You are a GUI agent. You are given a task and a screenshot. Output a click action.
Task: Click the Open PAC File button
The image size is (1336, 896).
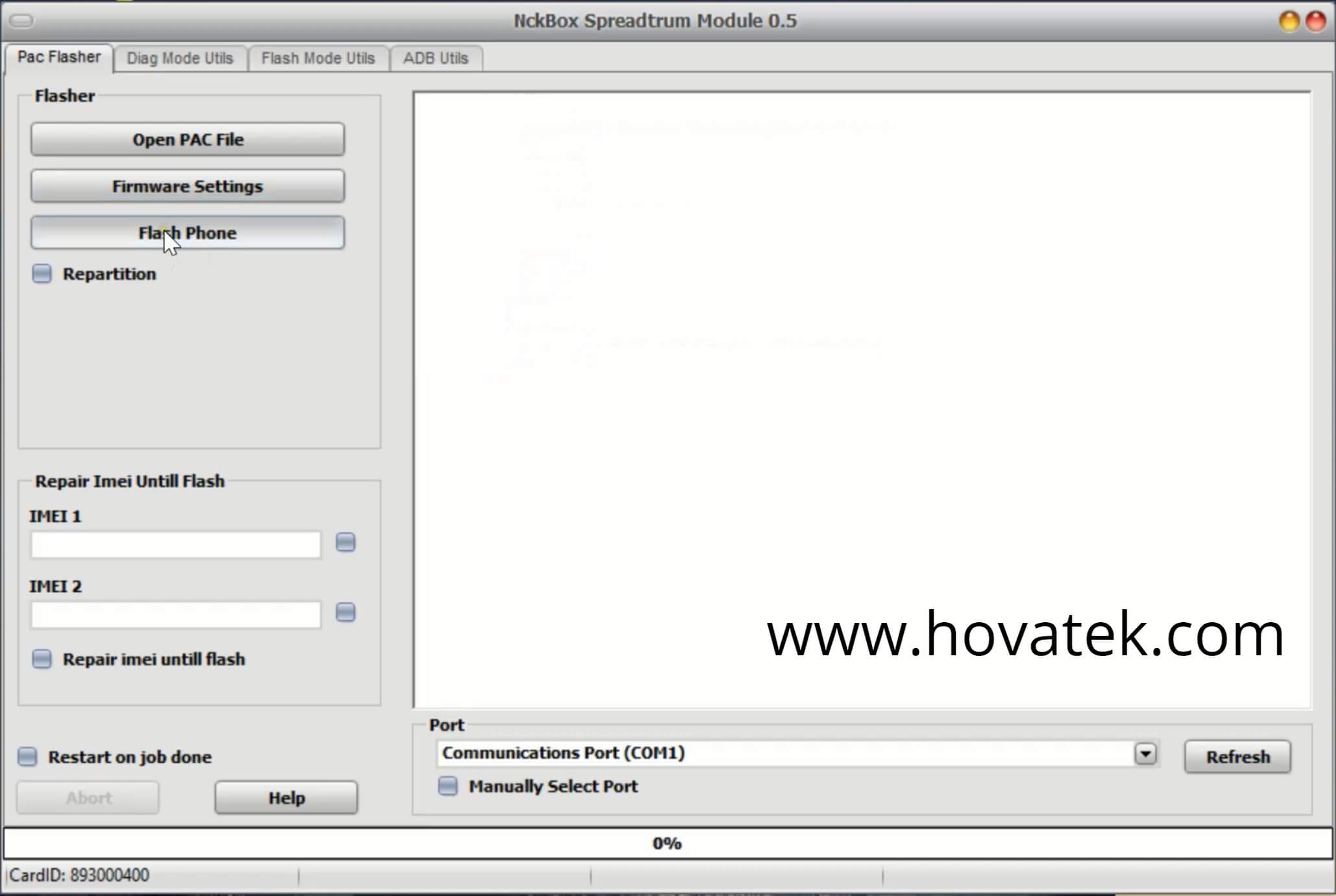(188, 139)
